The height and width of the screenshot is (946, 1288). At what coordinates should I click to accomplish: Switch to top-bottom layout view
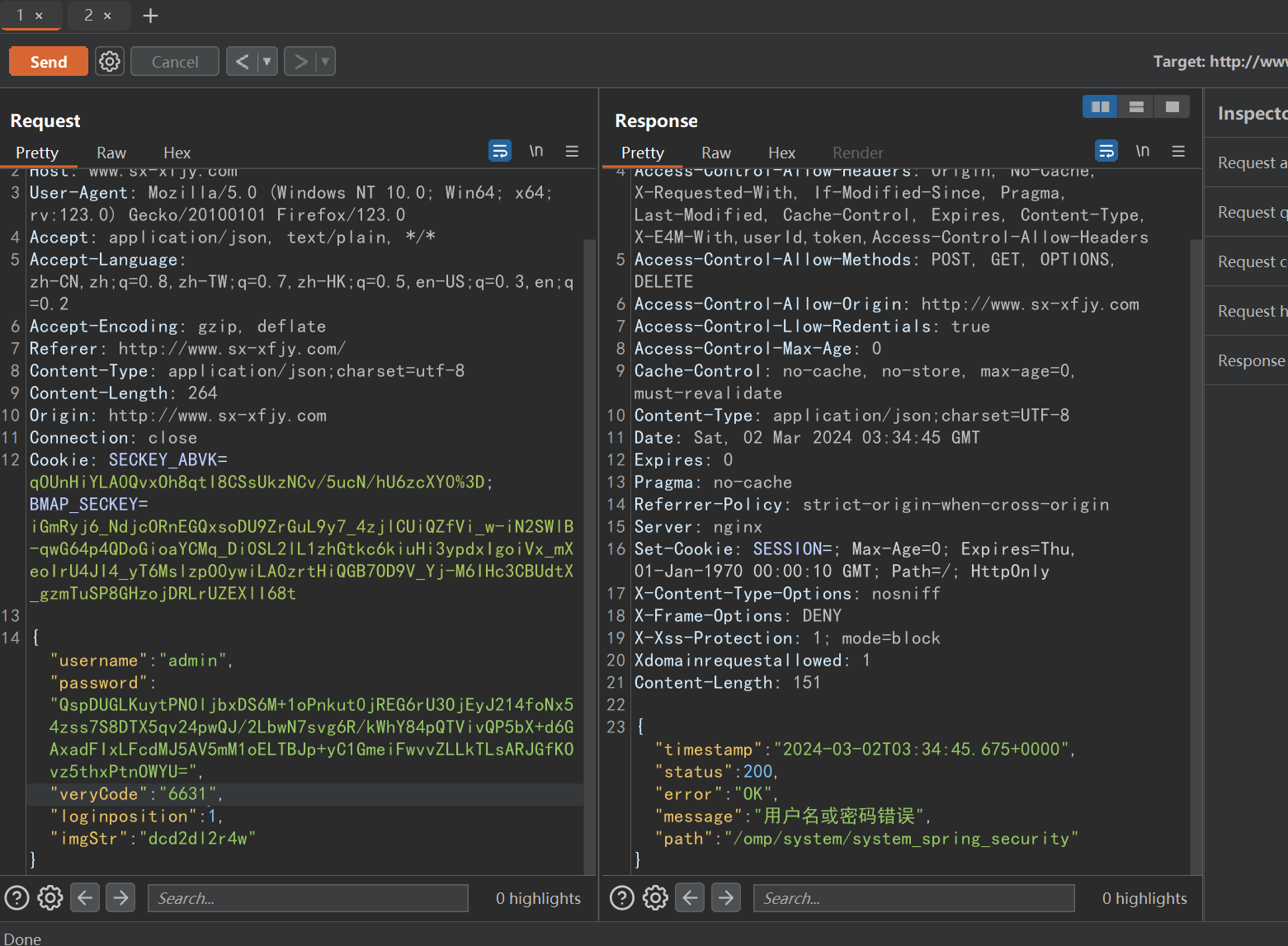(x=1136, y=106)
